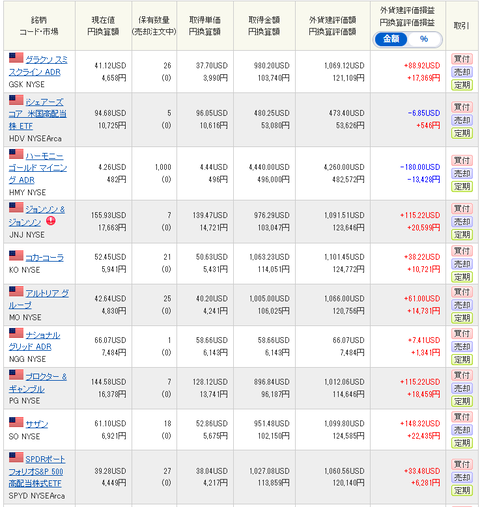The width and height of the screenshot is (480, 507).
Task: Click the US flag icon in GSK row
Action: (16, 58)
